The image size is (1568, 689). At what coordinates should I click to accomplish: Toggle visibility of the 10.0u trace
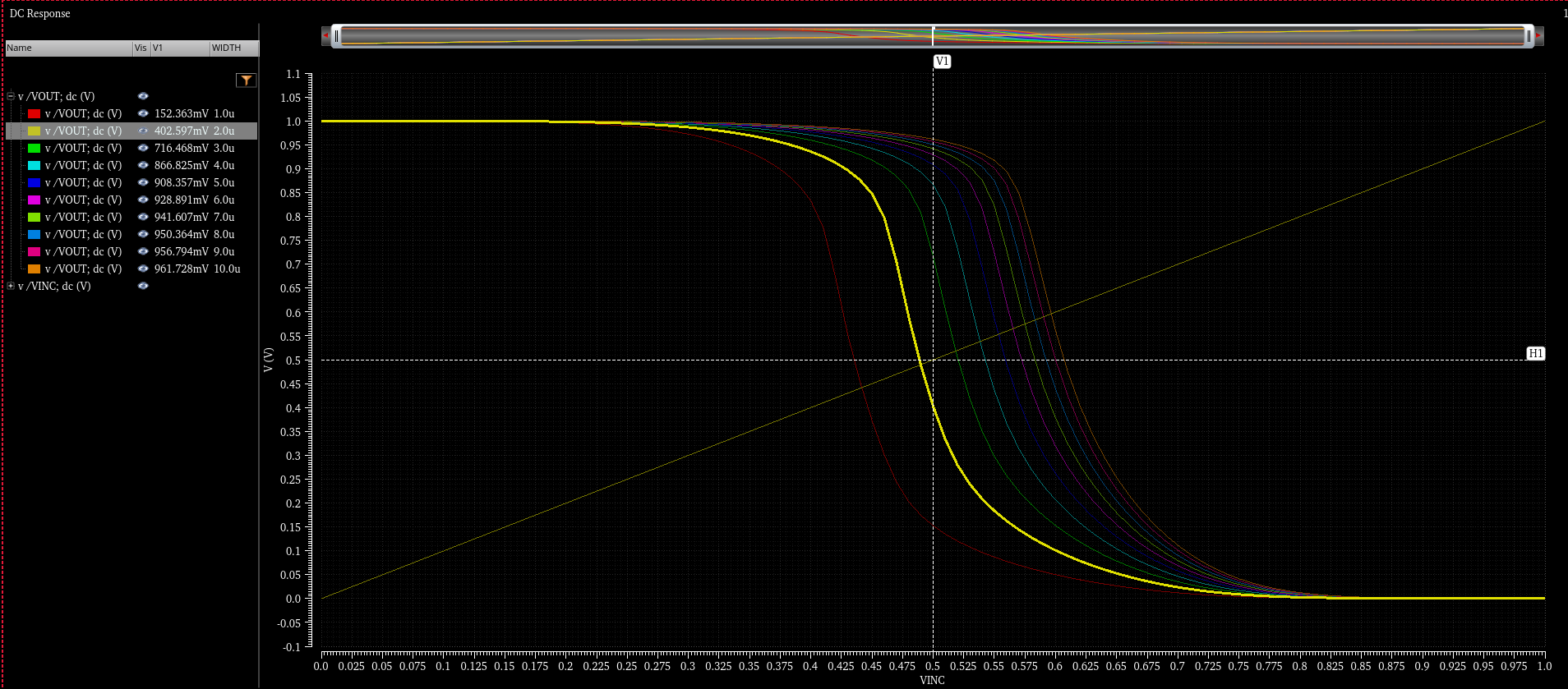point(143,269)
